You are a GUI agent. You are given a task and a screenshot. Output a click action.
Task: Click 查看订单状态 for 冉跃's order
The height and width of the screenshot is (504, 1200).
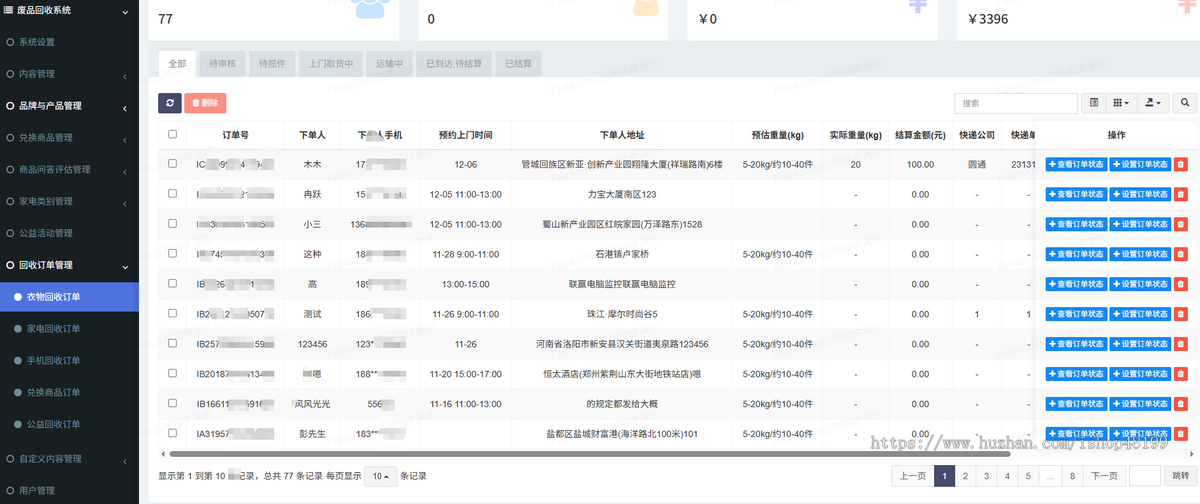click(x=1077, y=195)
